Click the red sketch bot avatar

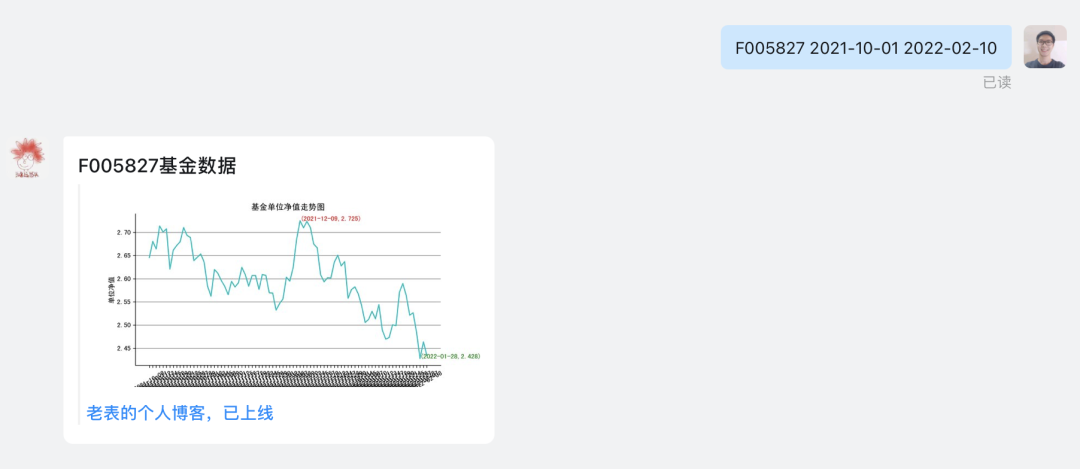(x=28, y=158)
